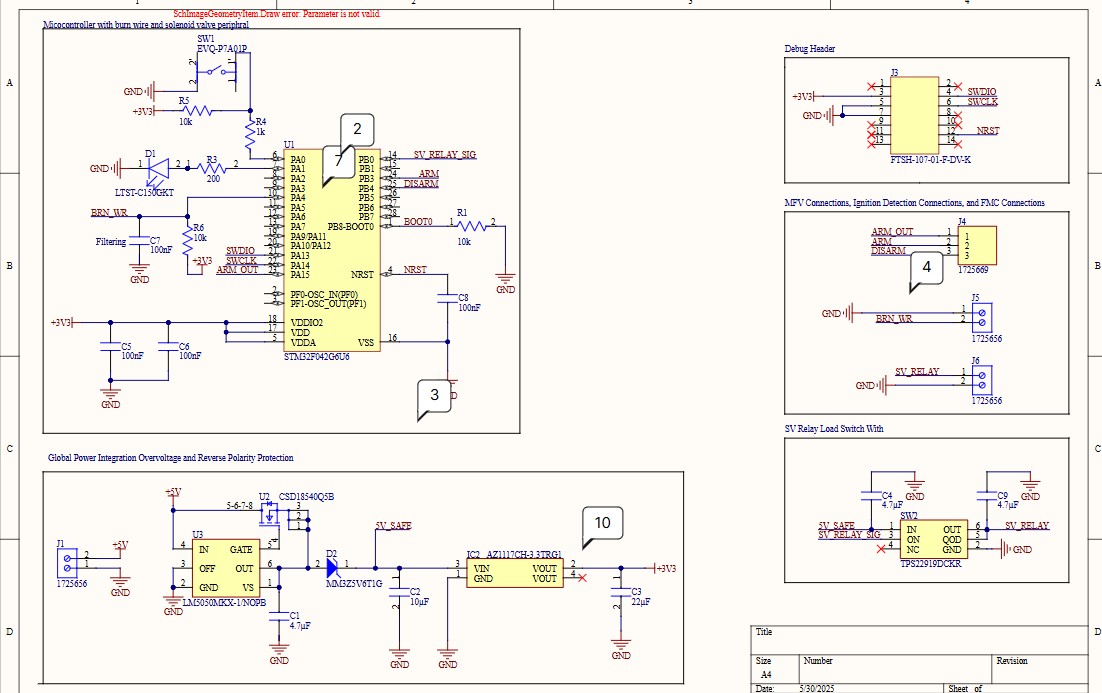The width and height of the screenshot is (1102, 693).
Task: Click the callout balloon labeled 2
Action: click(x=357, y=128)
